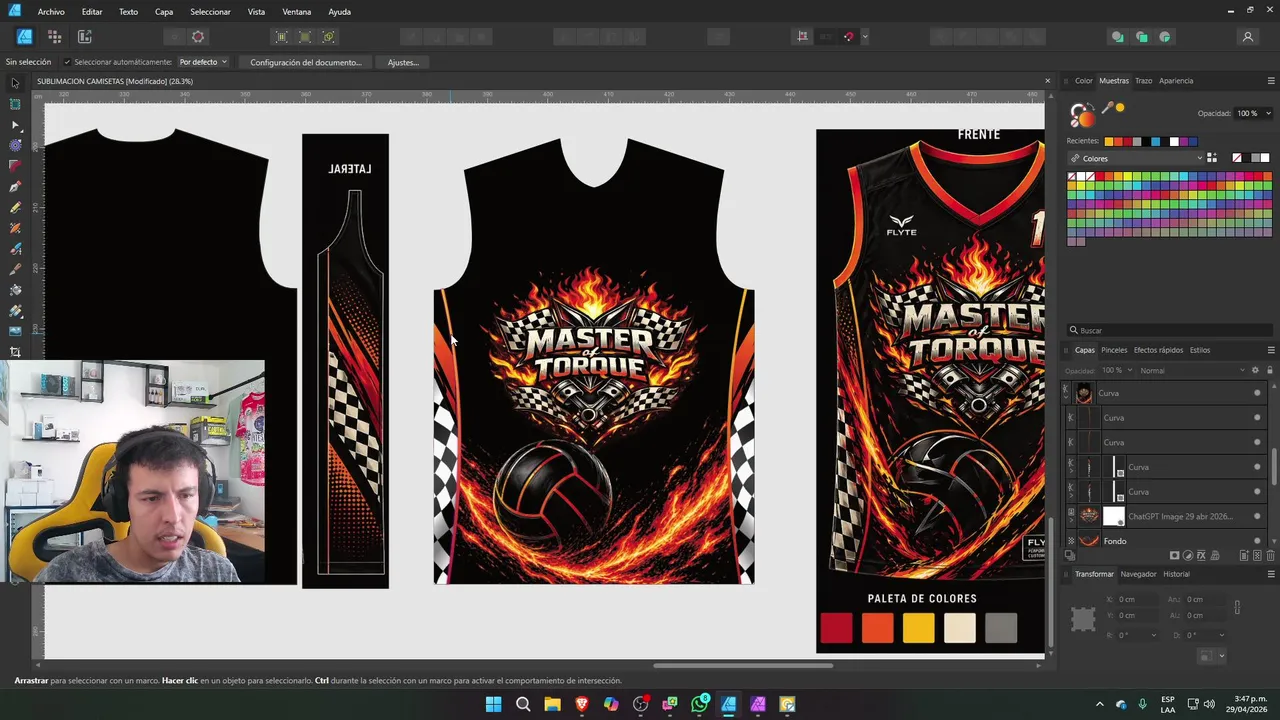Toggle visibility of fifth Curva layer
The image size is (1280, 720).
click(x=1257, y=491)
